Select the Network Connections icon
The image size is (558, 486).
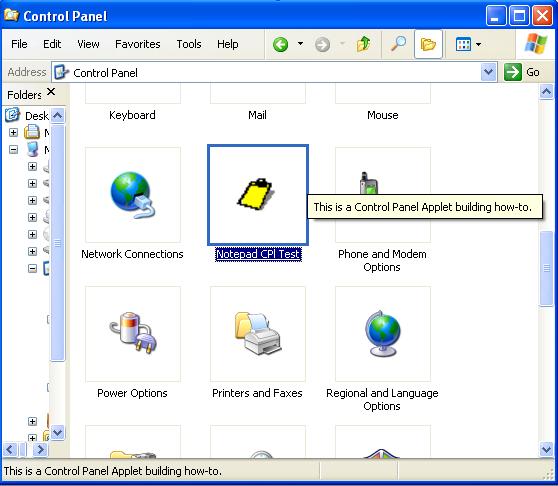point(133,195)
